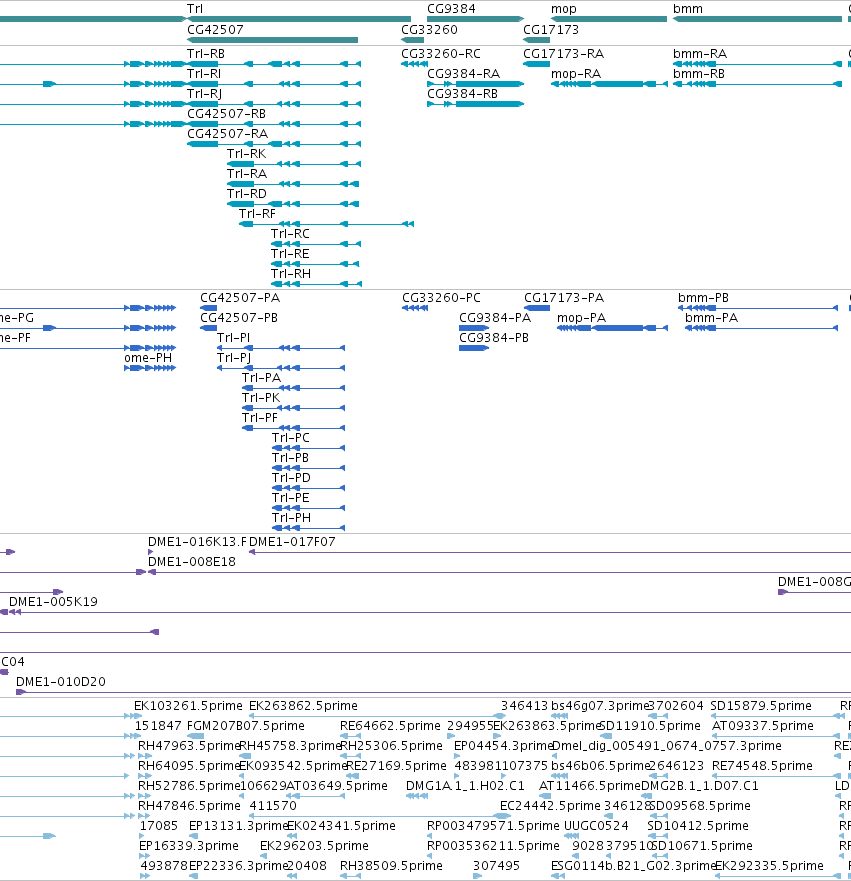Click the RE74548.5prime EST label

(x=762, y=766)
